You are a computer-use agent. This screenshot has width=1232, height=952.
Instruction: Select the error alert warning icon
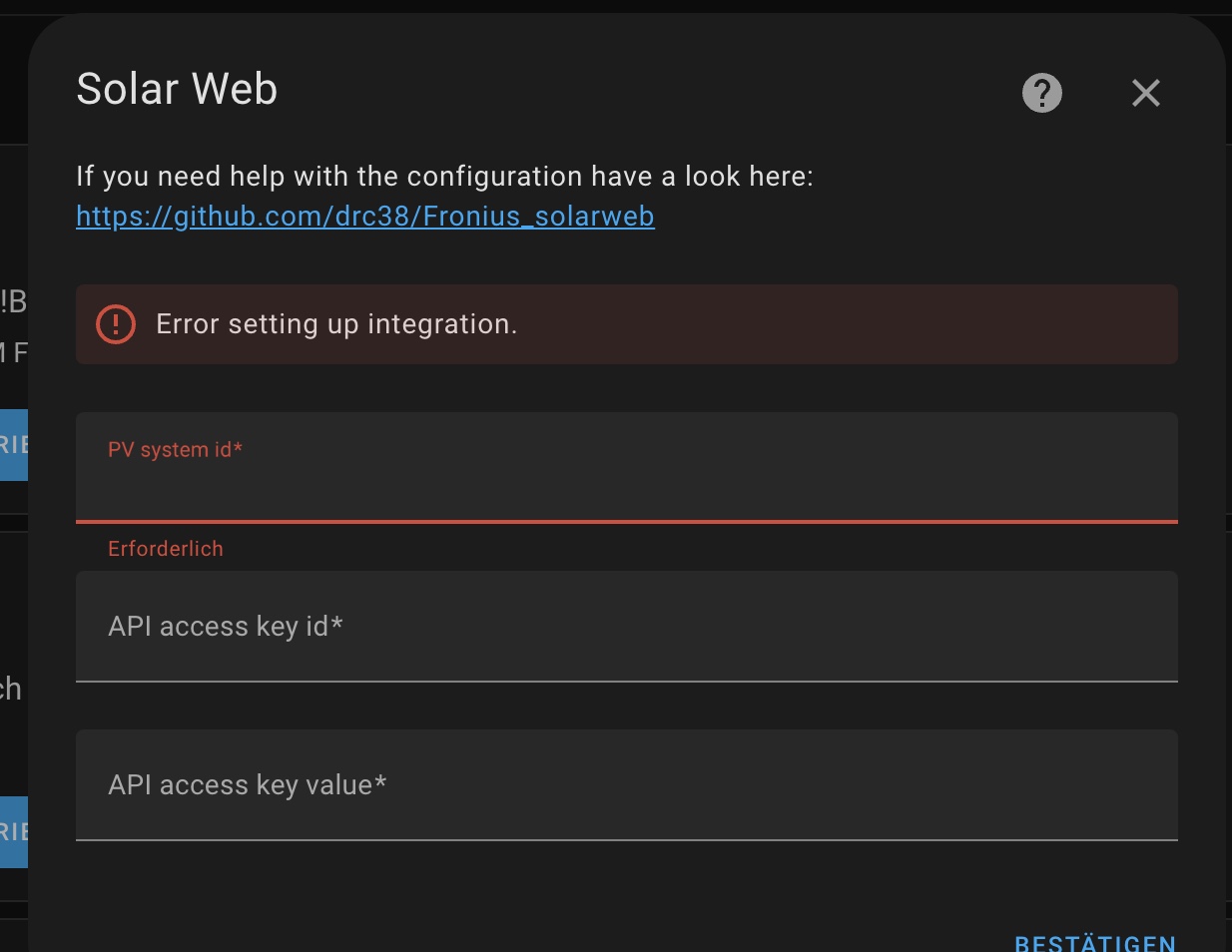click(x=116, y=324)
